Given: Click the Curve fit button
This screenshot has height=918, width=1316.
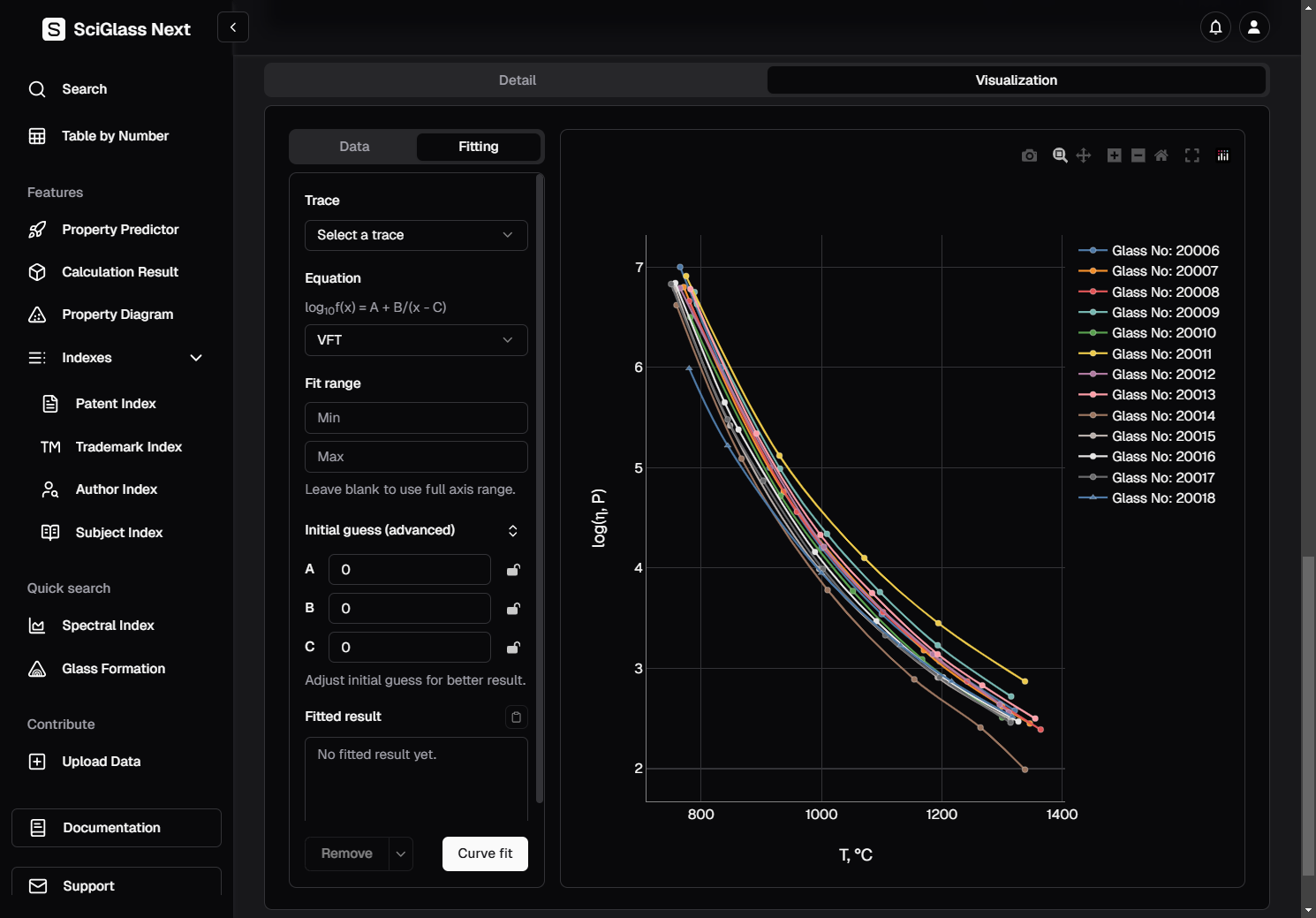Looking at the screenshot, I should tap(485, 854).
